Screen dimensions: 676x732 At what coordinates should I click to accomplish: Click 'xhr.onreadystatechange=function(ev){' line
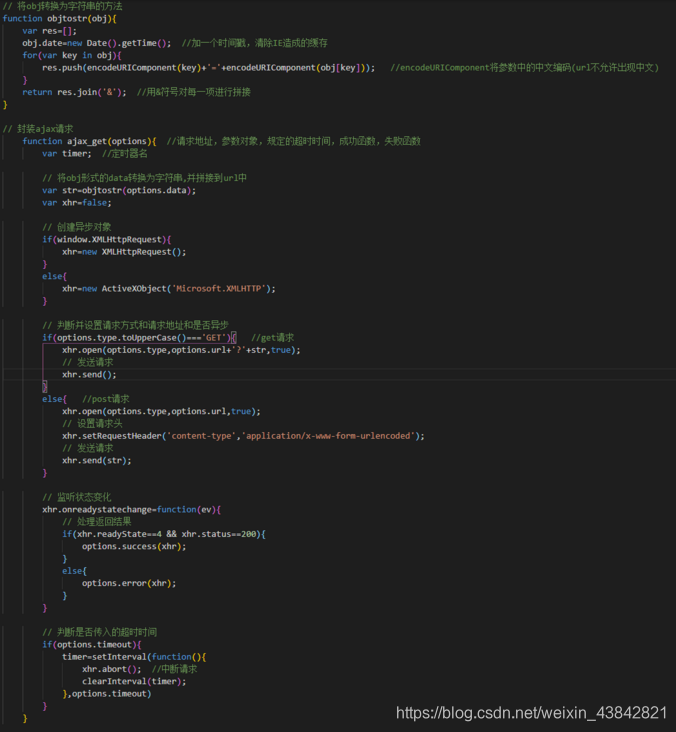(132, 509)
